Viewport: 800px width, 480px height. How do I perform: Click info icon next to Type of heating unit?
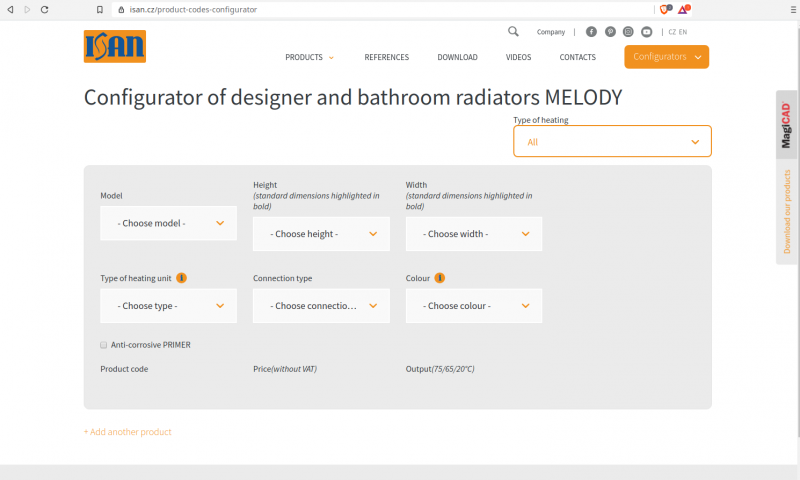click(181, 278)
